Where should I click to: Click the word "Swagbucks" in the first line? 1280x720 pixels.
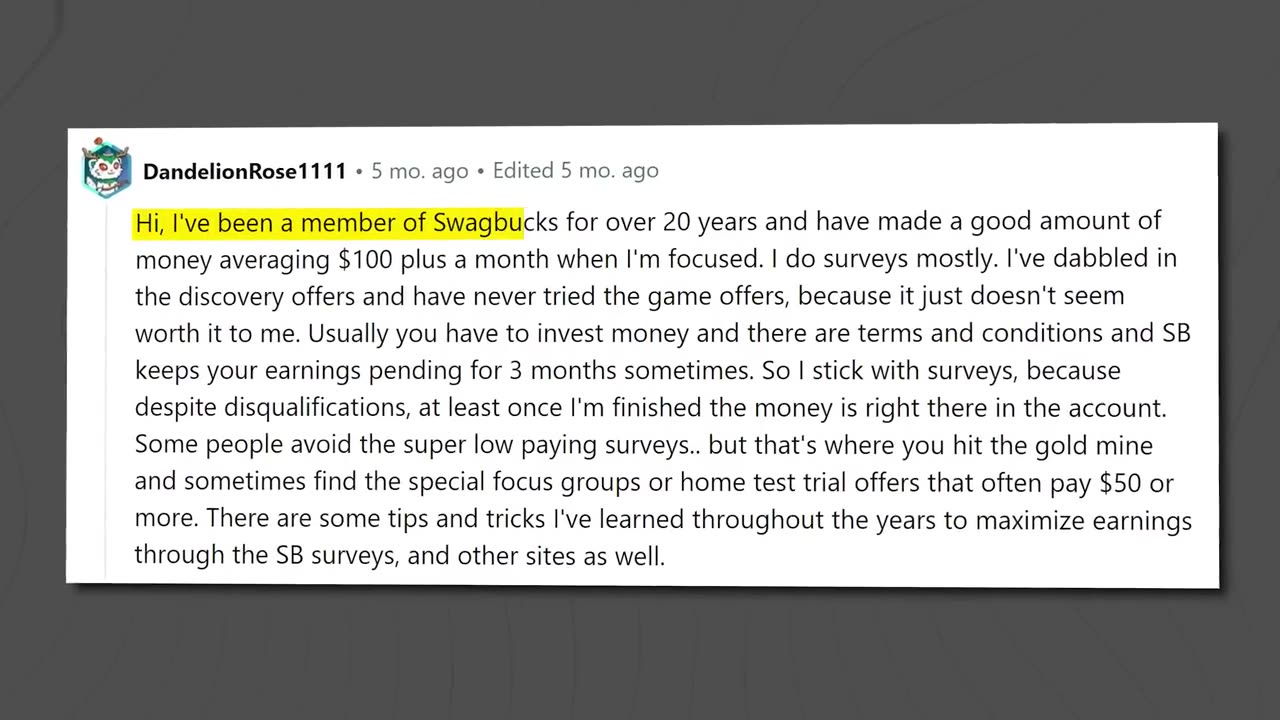point(495,222)
